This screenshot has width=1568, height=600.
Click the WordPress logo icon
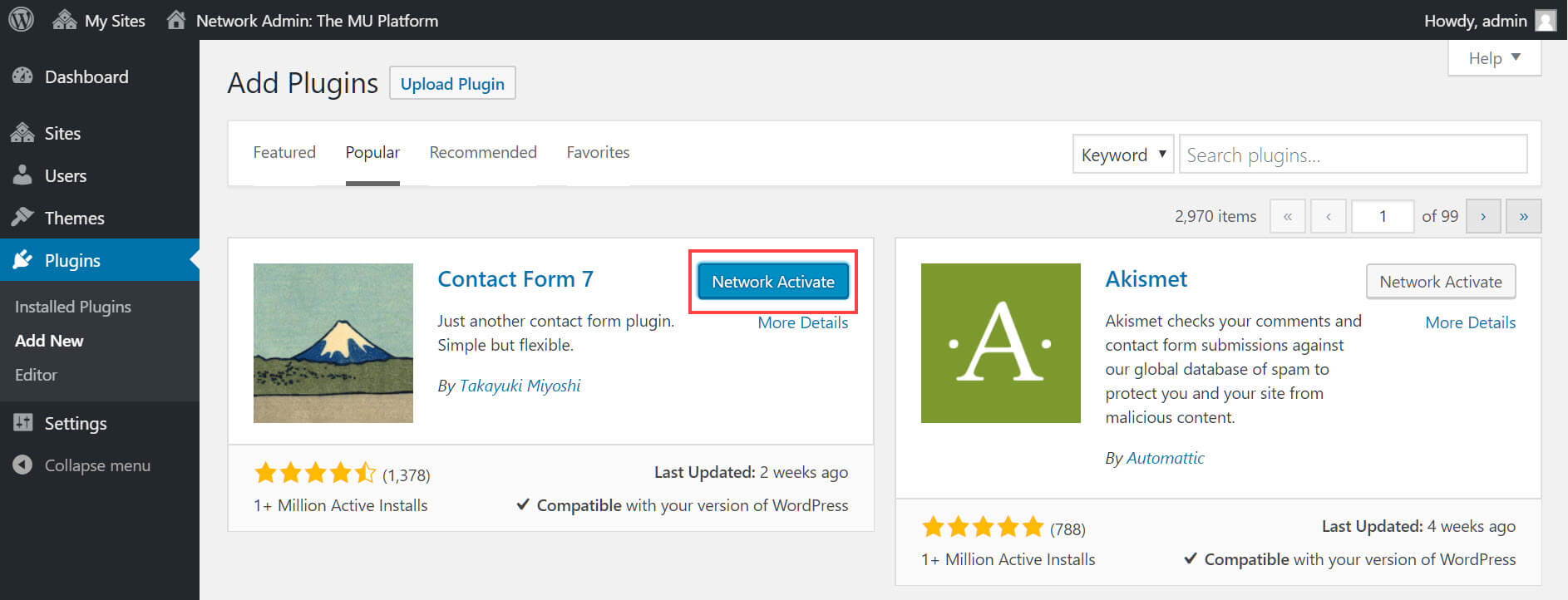(x=21, y=20)
